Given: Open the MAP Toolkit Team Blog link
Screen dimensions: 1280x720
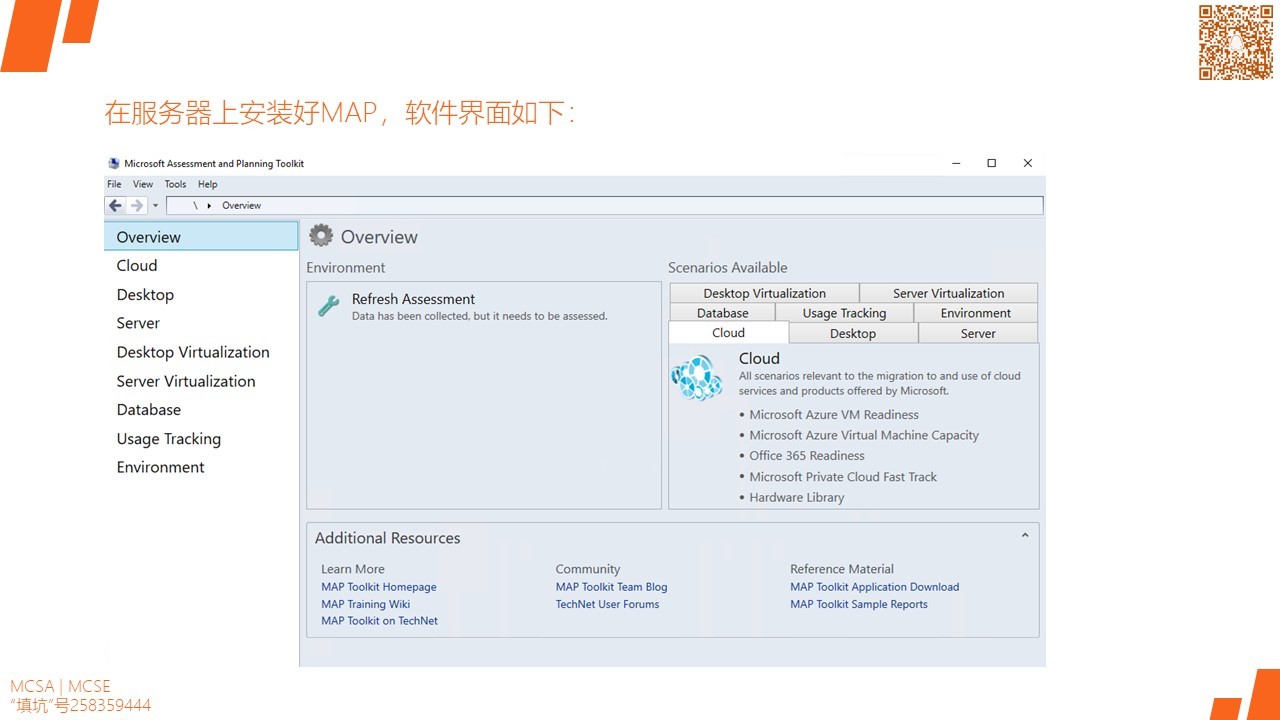Looking at the screenshot, I should point(611,587).
